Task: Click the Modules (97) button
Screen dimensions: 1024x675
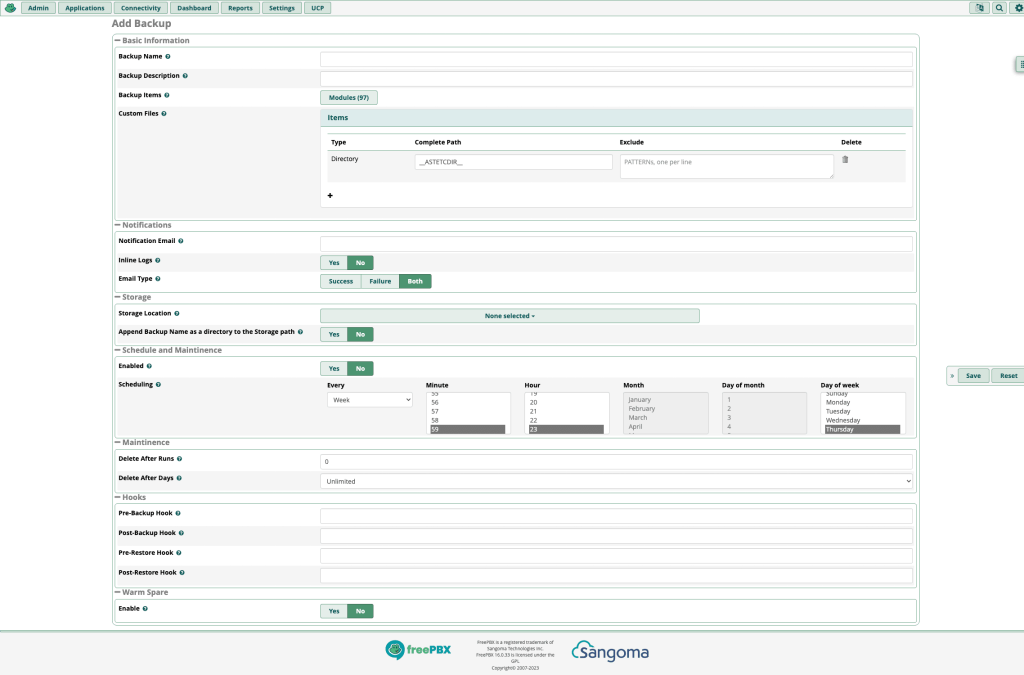Action: (x=348, y=98)
